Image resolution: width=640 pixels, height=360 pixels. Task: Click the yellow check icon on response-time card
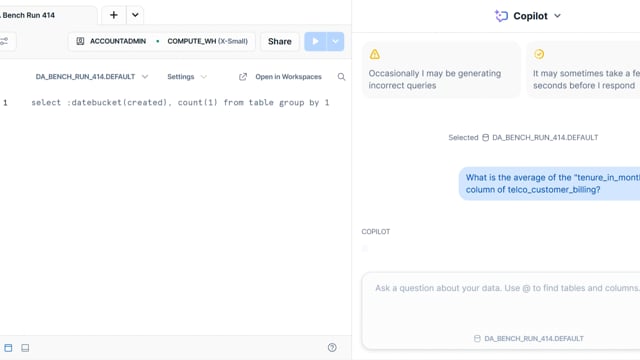coord(539,54)
